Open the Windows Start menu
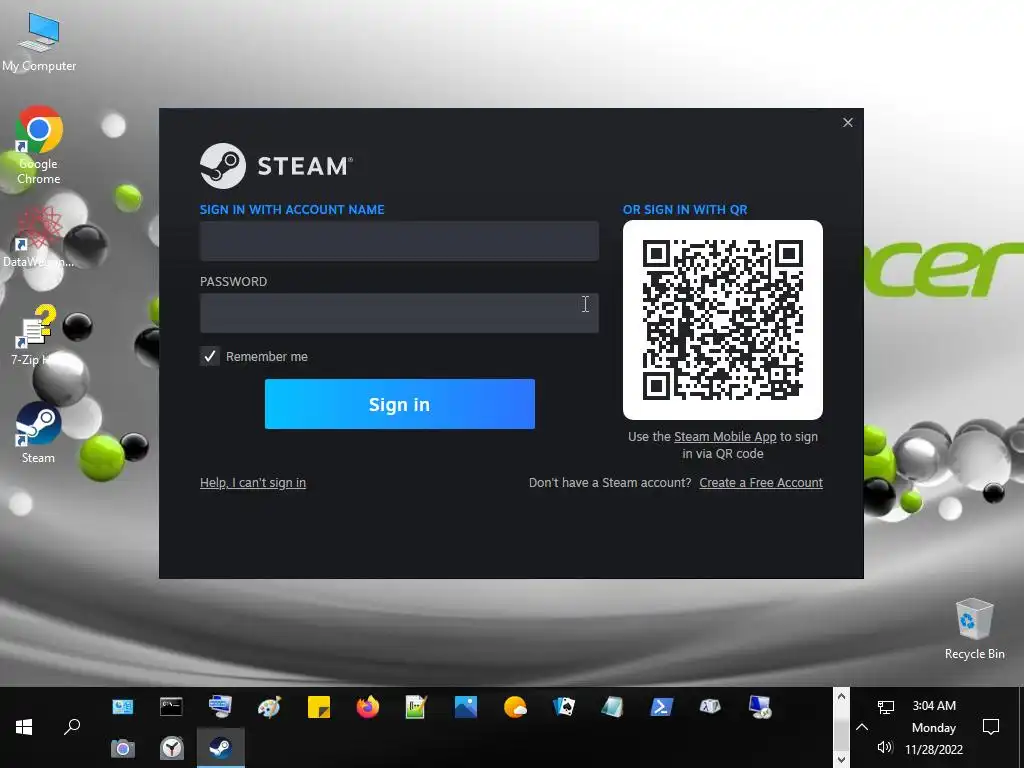 (24, 727)
